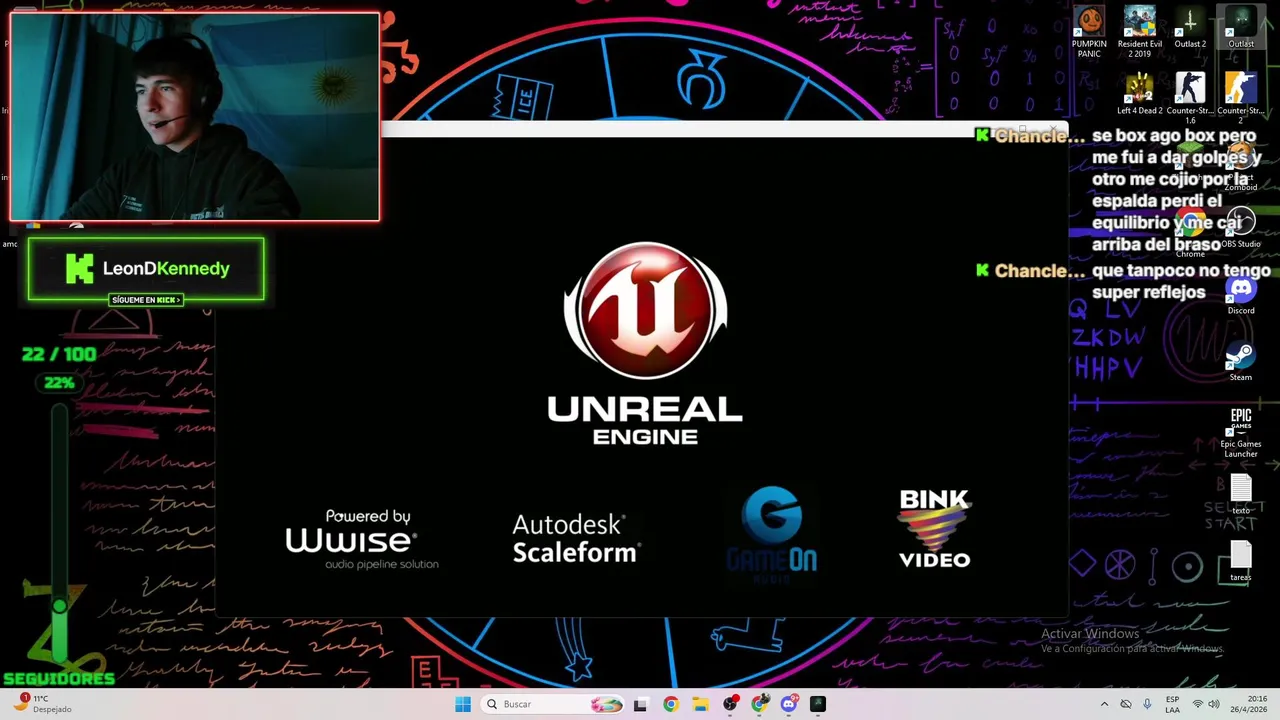This screenshot has height=720, width=1280.
Task: Open the Wi-Fi network tray icon
Action: coord(1197,704)
